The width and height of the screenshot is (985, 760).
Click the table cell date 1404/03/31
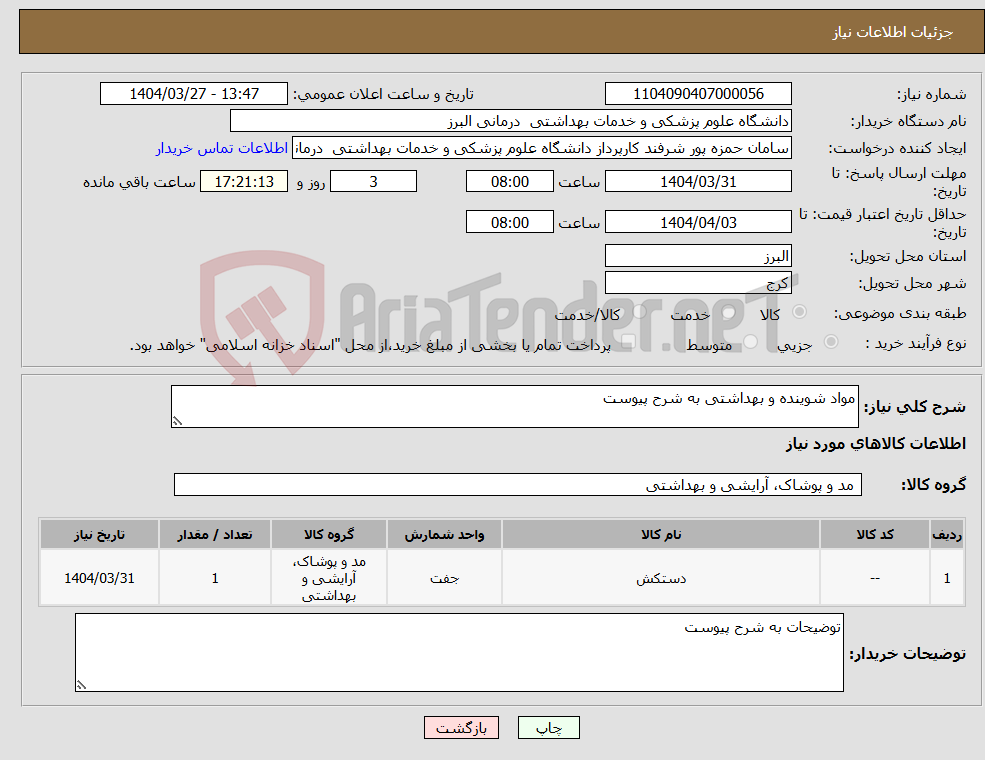coord(99,578)
